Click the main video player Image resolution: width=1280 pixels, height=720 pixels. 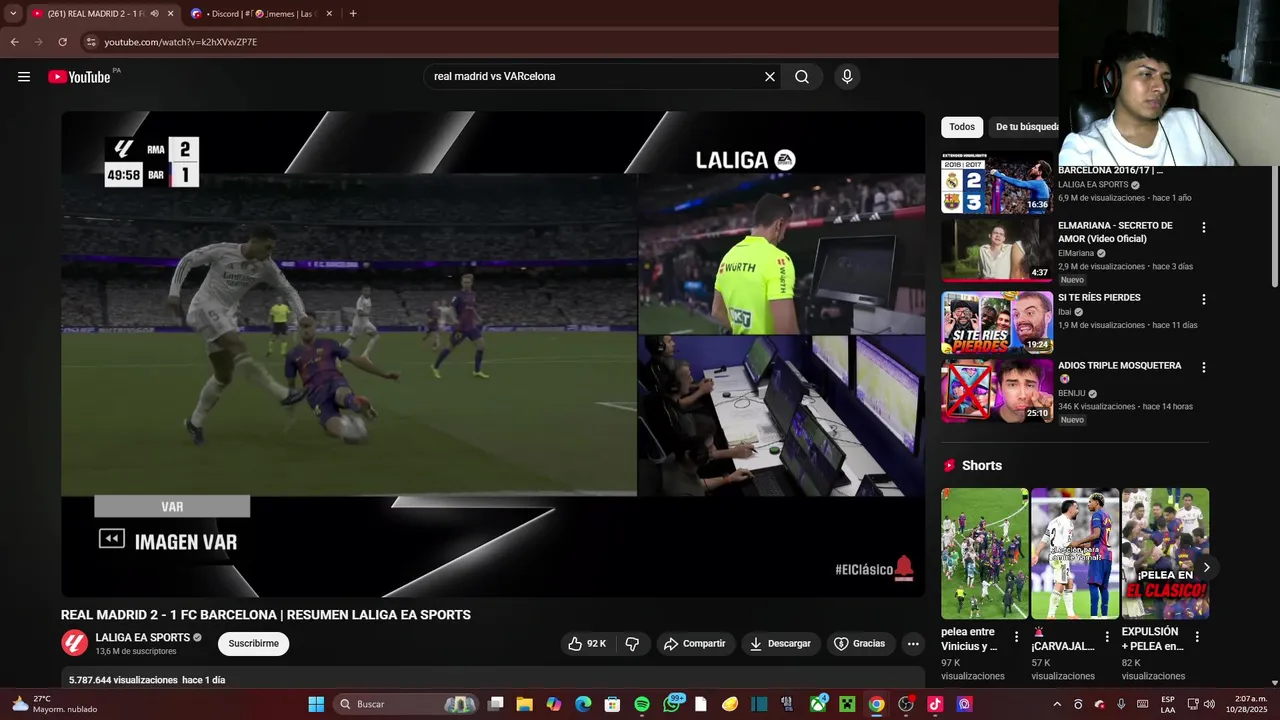tap(493, 354)
